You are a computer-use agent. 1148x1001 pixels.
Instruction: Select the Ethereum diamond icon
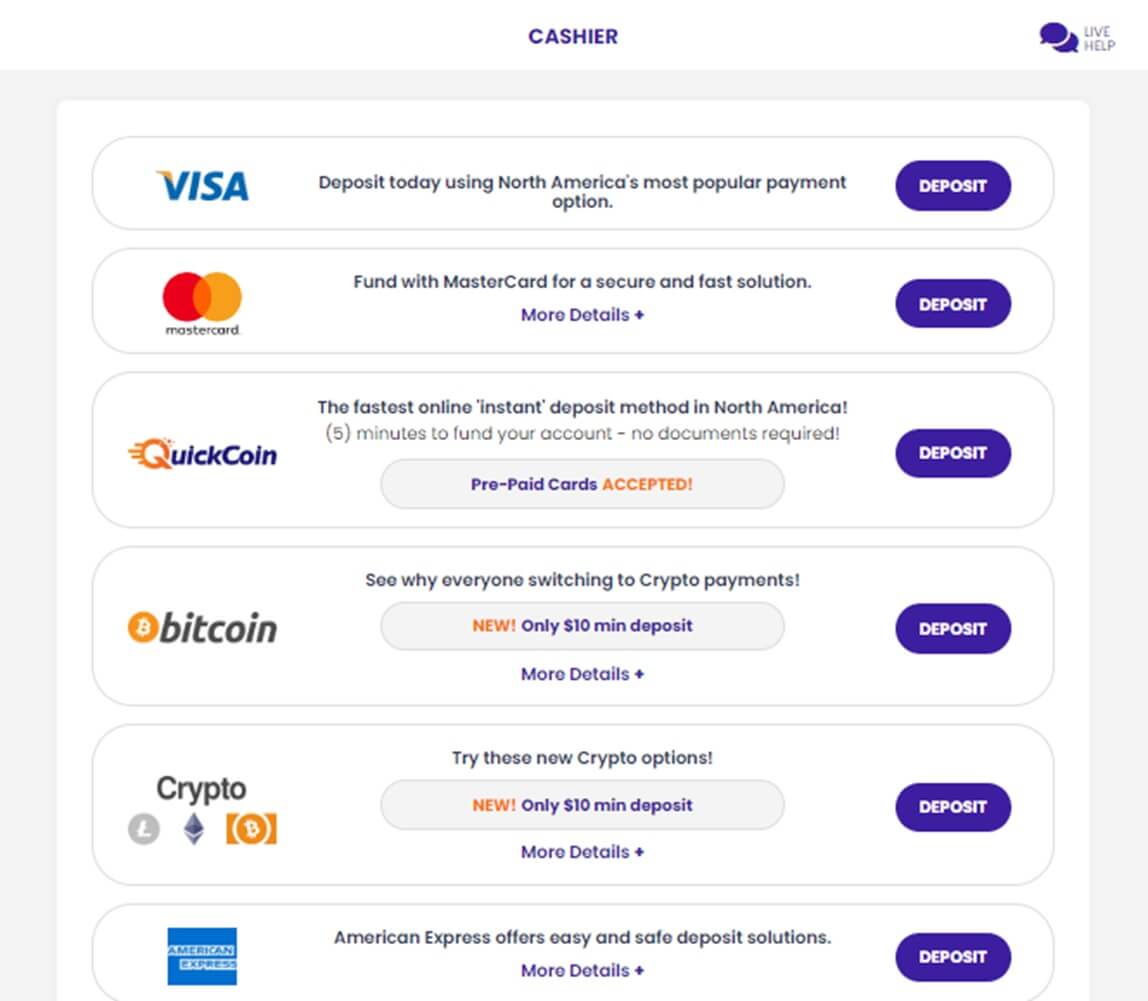(194, 829)
